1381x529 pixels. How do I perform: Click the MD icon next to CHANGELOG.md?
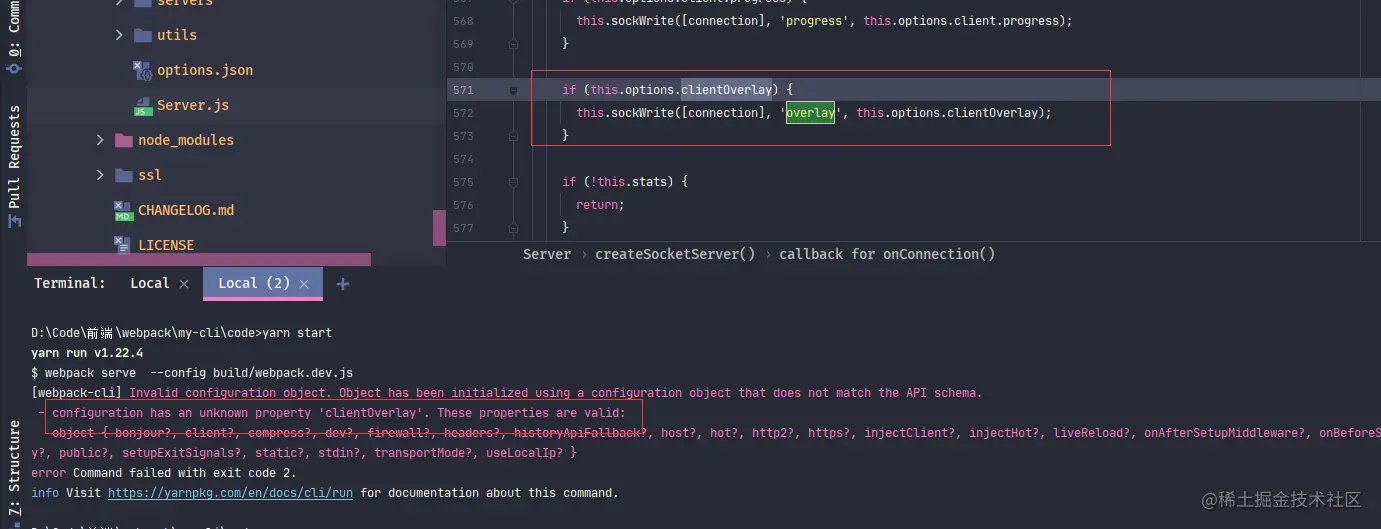122,210
